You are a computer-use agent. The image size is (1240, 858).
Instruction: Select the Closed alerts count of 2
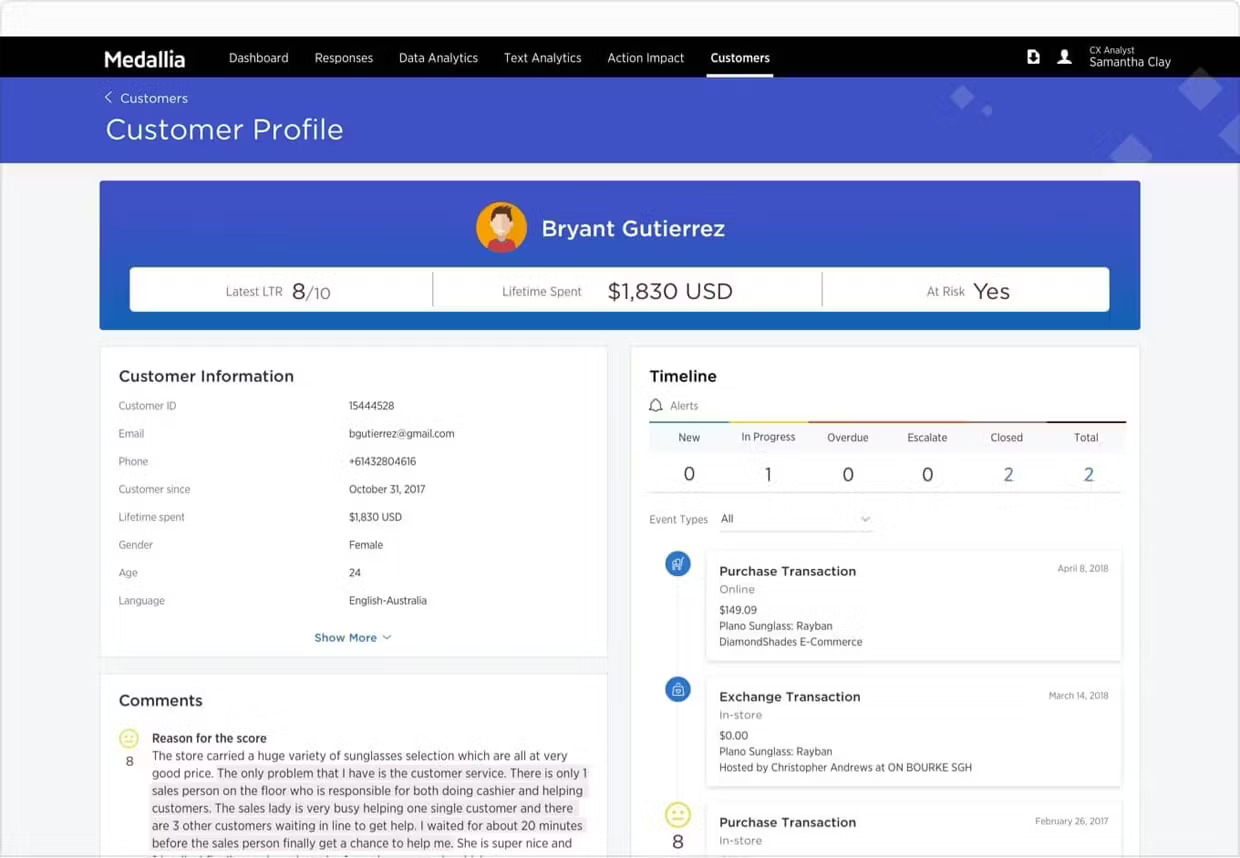point(1007,474)
